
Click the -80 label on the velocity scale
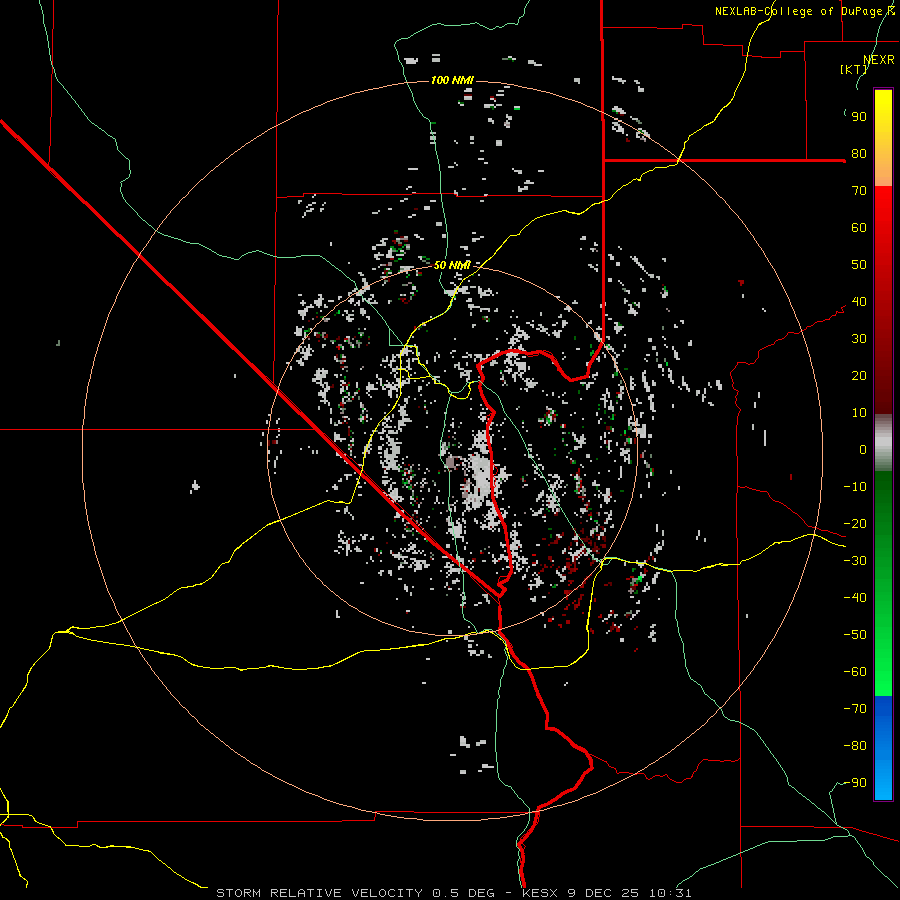point(855,746)
